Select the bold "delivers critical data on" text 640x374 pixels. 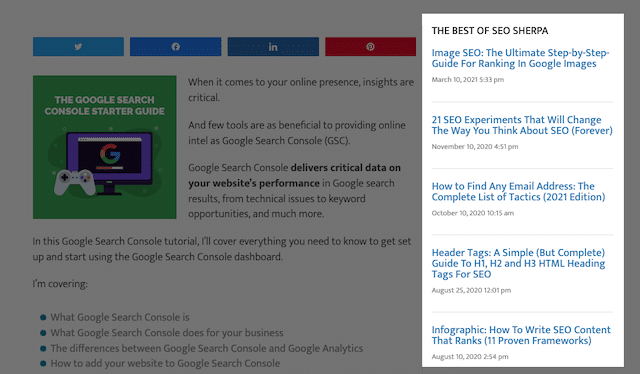[x=346, y=168]
